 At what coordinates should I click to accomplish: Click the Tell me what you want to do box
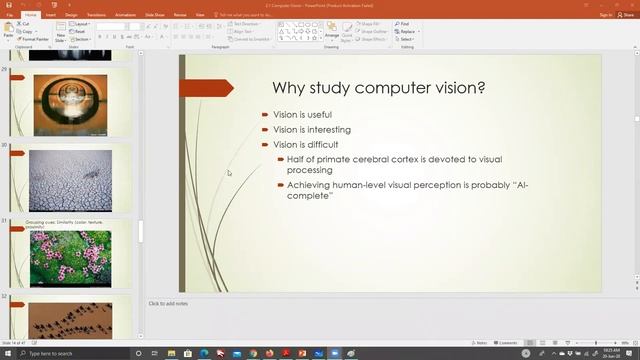coord(244,15)
